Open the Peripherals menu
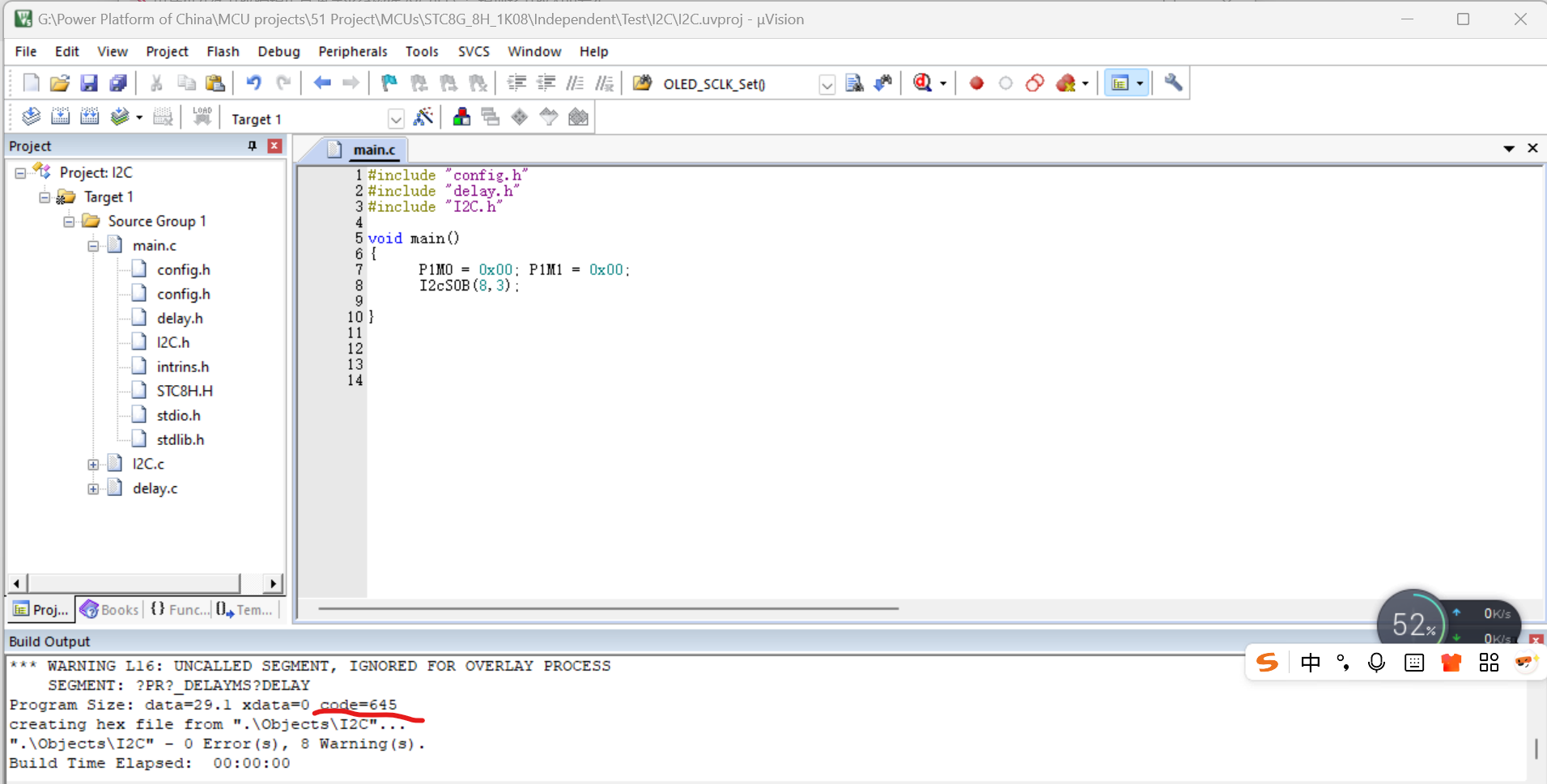The image size is (1547, 784). (x=353, y=51)
